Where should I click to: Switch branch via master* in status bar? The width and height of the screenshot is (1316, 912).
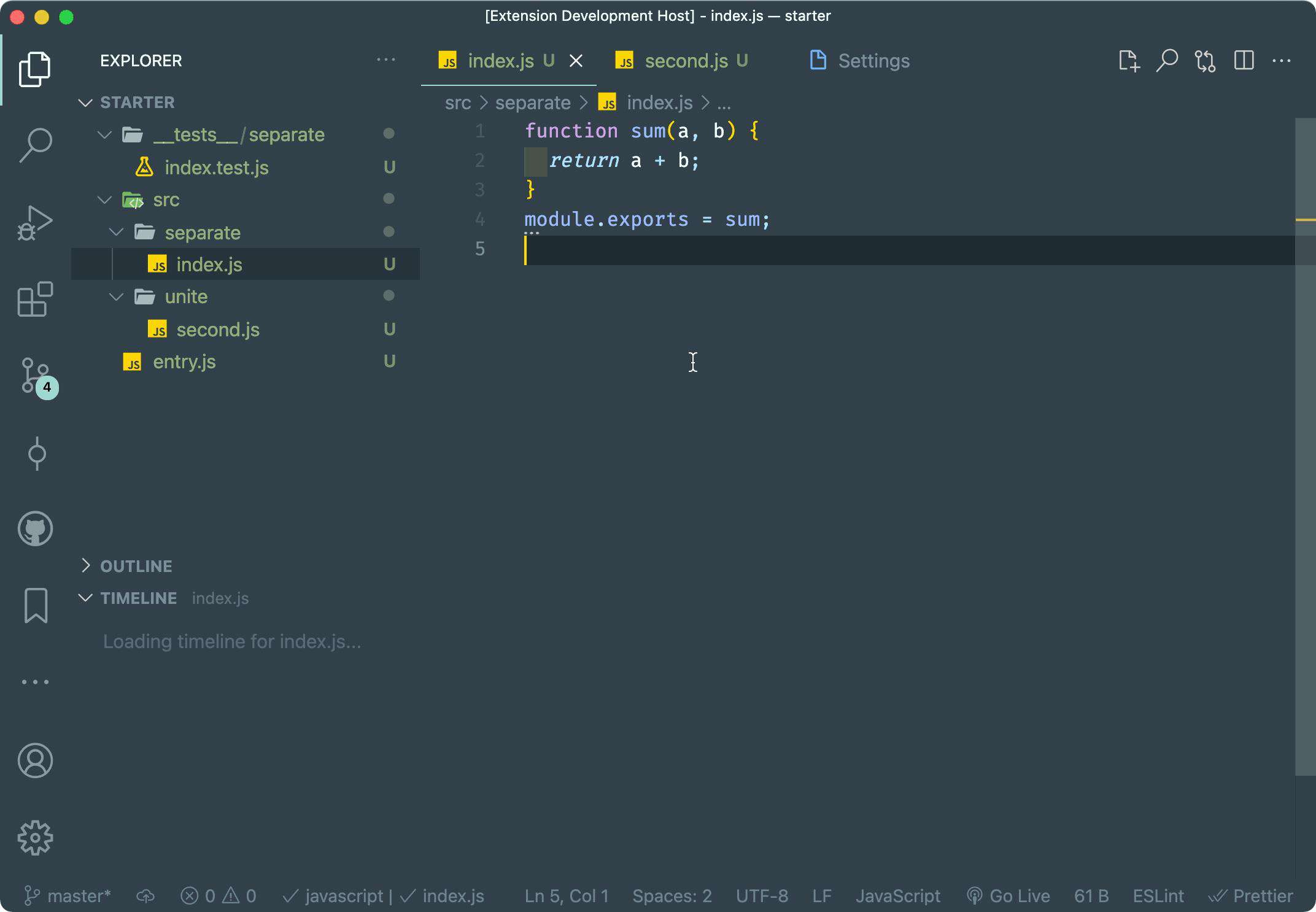(x=67, y=896)
